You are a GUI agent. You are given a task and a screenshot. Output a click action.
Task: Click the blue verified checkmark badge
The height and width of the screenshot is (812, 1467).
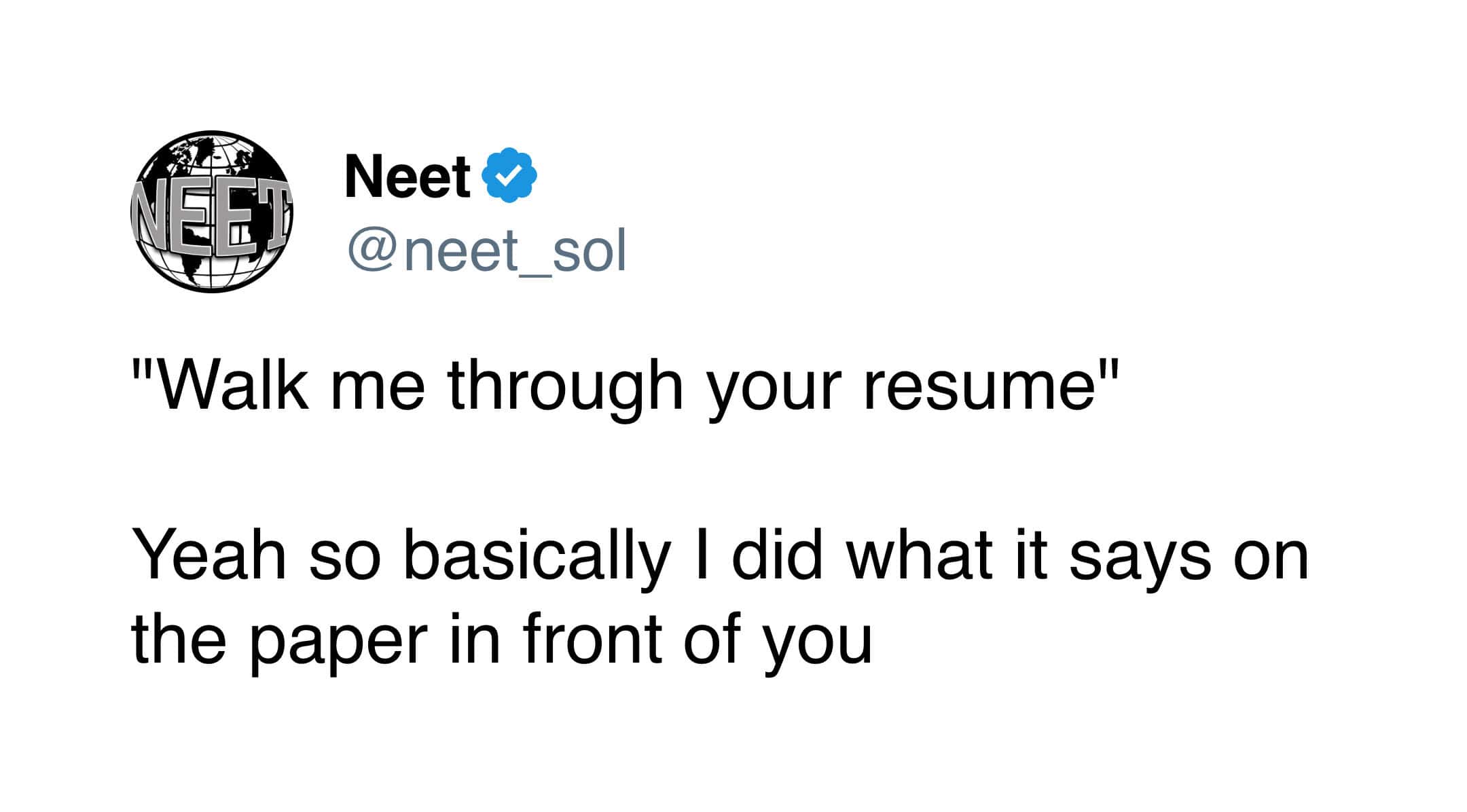click(x=509, y=175)
